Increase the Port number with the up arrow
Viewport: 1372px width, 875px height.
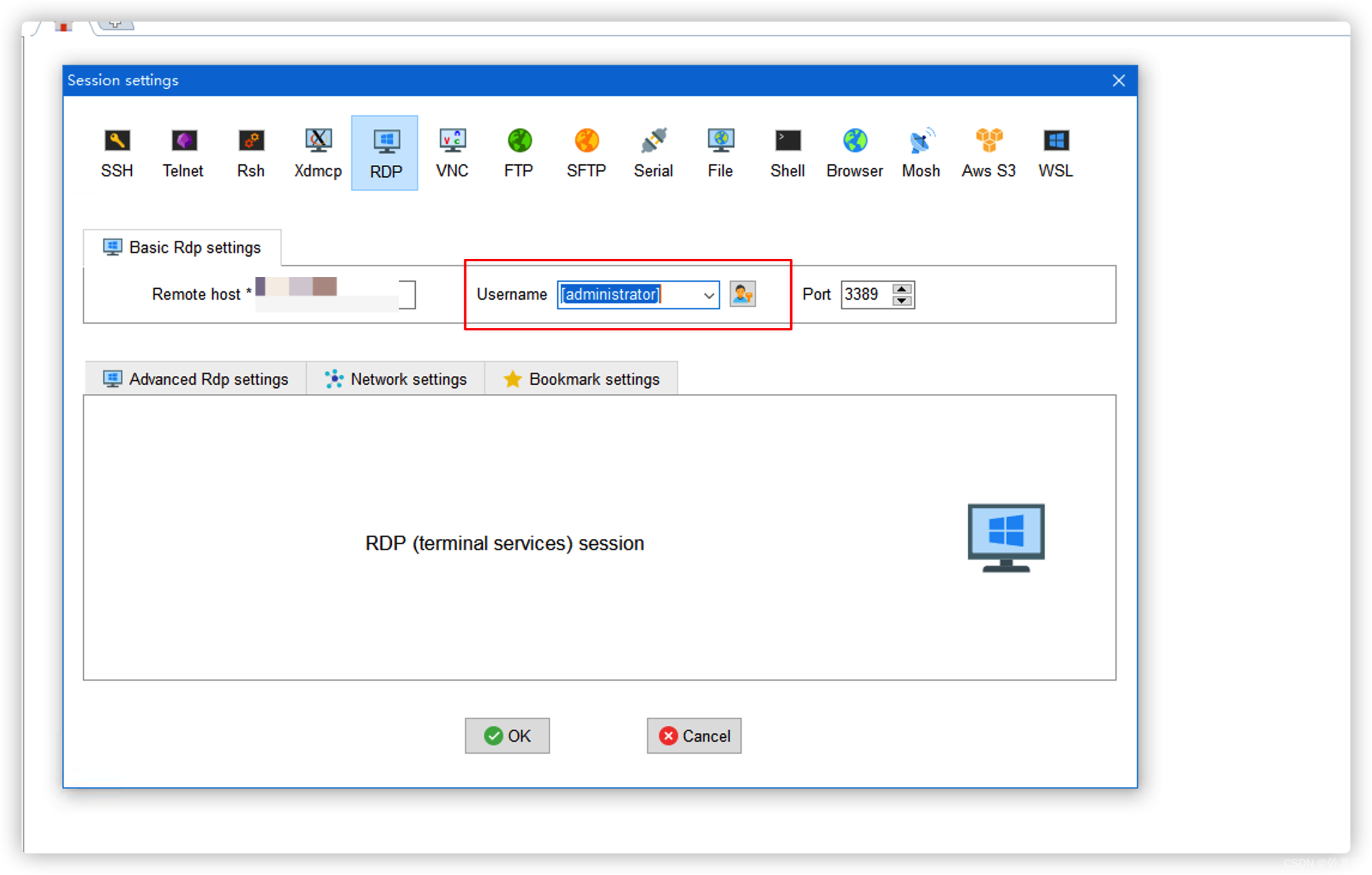point(903,289)
